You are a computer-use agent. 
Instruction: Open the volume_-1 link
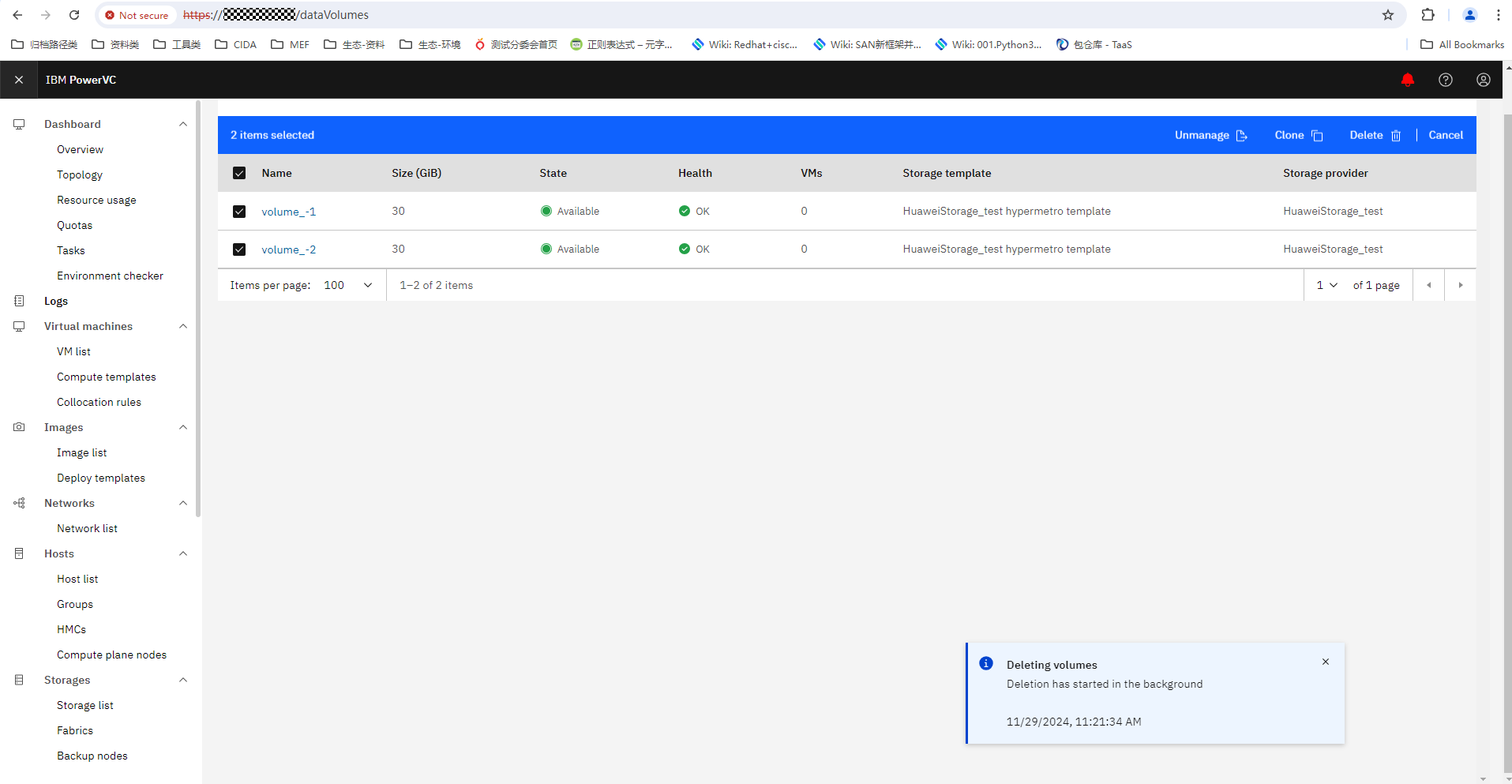(x=288, y=212)
